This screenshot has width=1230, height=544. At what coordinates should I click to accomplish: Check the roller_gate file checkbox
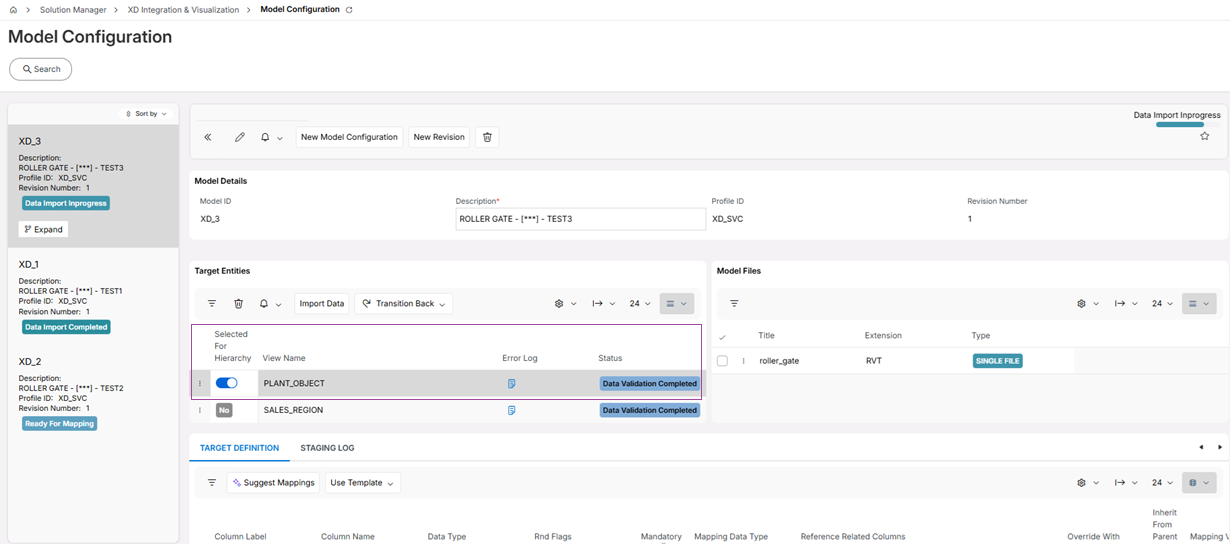(722, 361)
